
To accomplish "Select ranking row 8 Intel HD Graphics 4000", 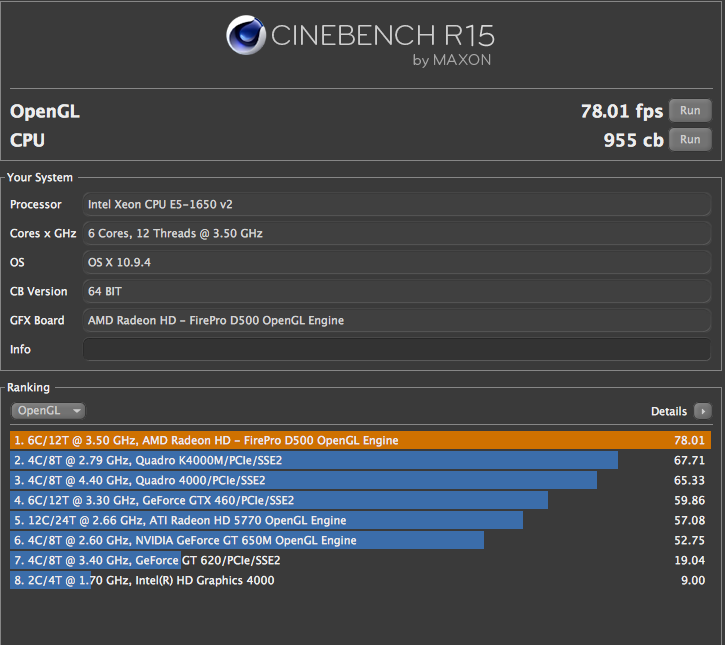I will point(360,580).
